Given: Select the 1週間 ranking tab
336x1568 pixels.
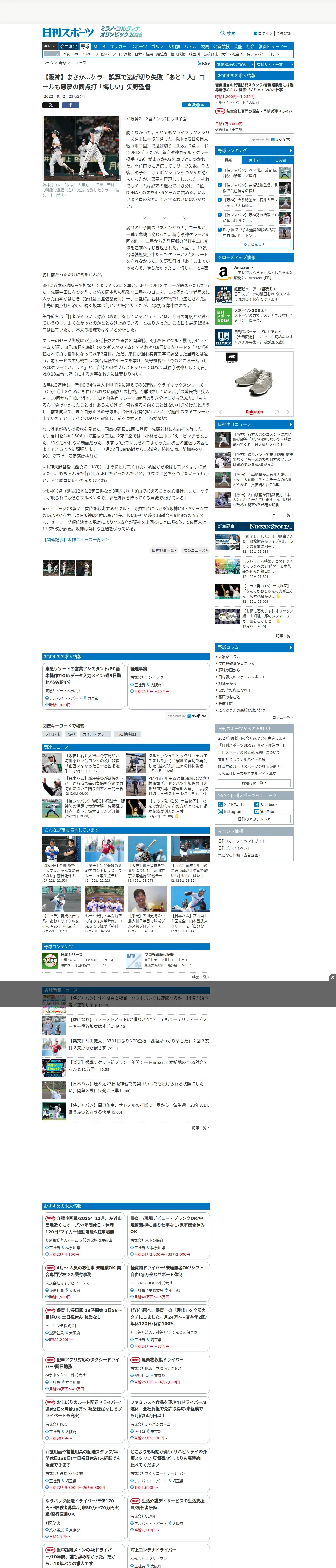Looking at the screenshot, I should [x=281, y=160].
